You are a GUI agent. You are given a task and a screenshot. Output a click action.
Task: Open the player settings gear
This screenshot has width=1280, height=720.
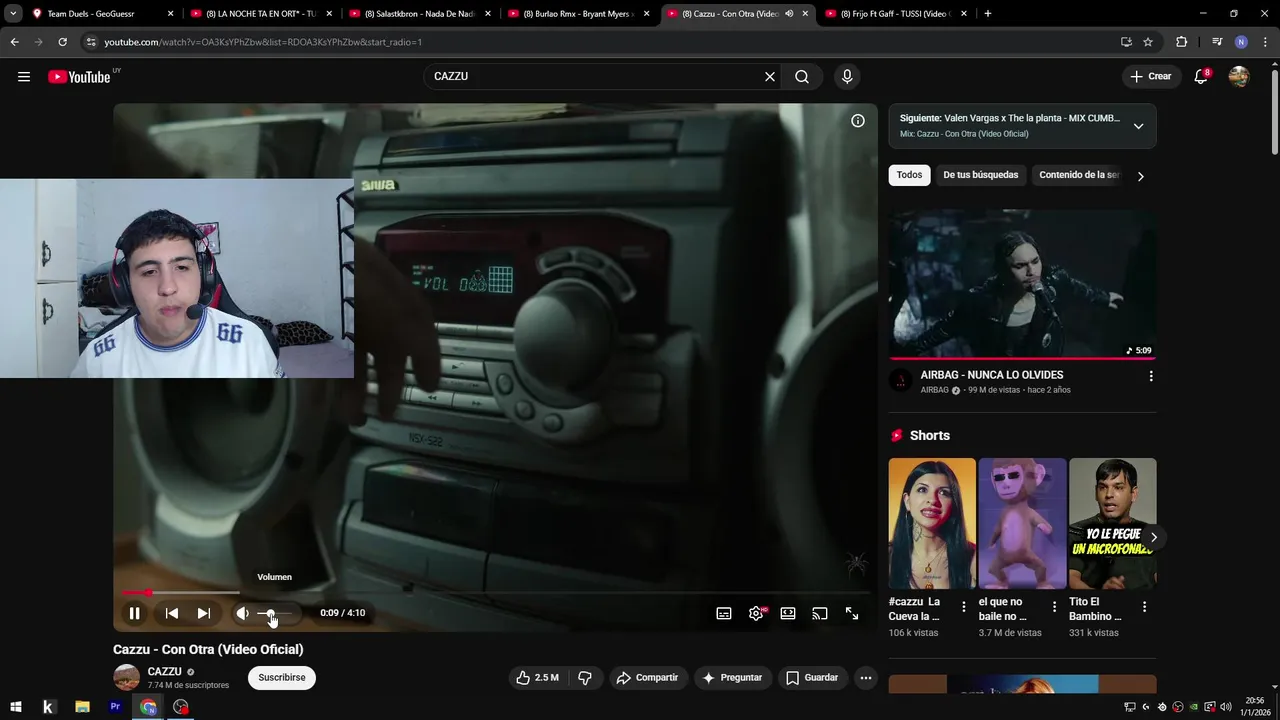tap(756, 613)
